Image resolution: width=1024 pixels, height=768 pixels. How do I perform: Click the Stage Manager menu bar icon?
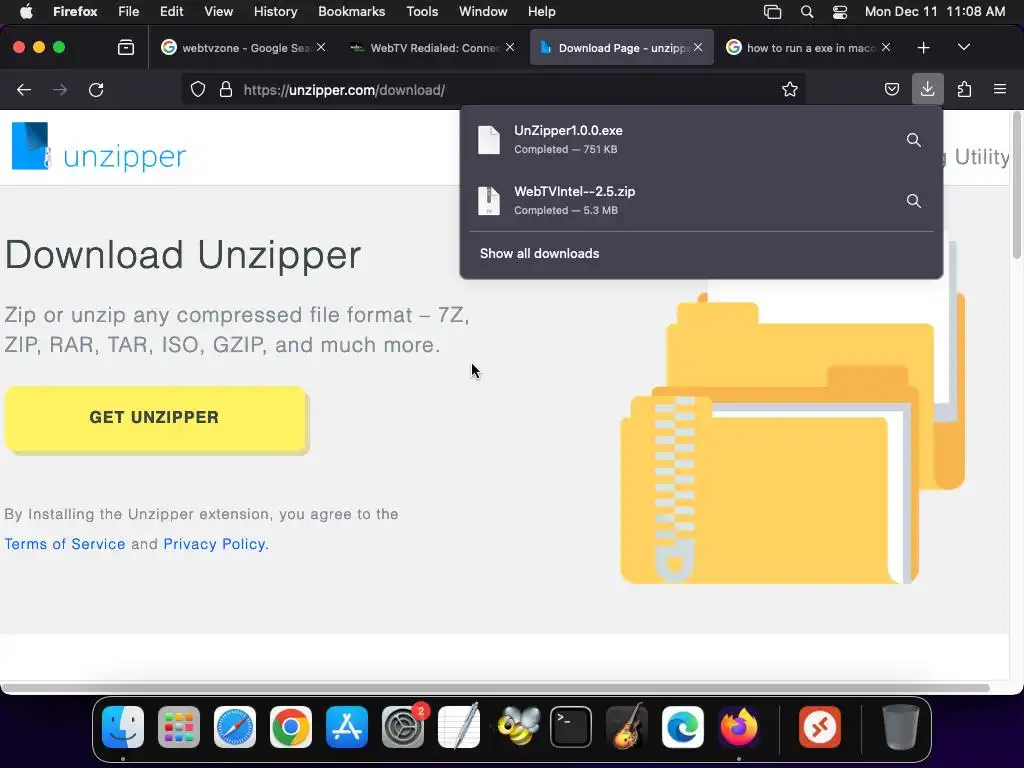(x=773, y=12)
